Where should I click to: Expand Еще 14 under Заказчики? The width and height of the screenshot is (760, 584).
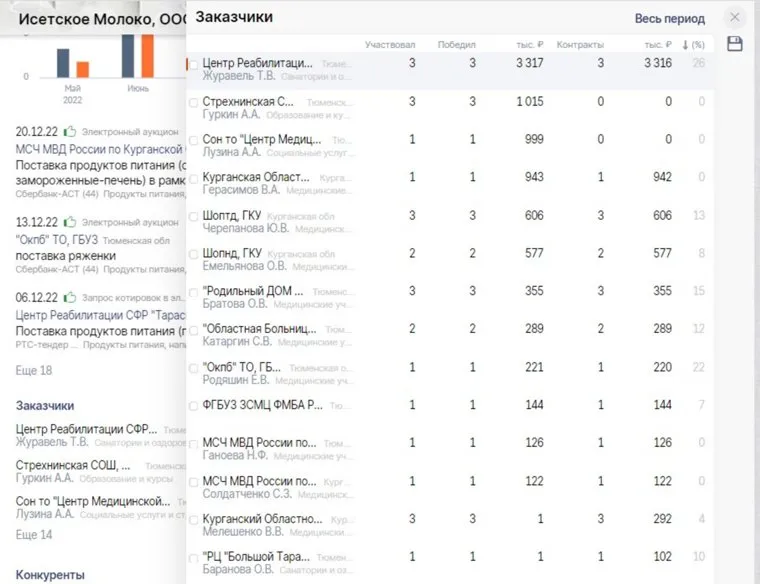point(34,534)
